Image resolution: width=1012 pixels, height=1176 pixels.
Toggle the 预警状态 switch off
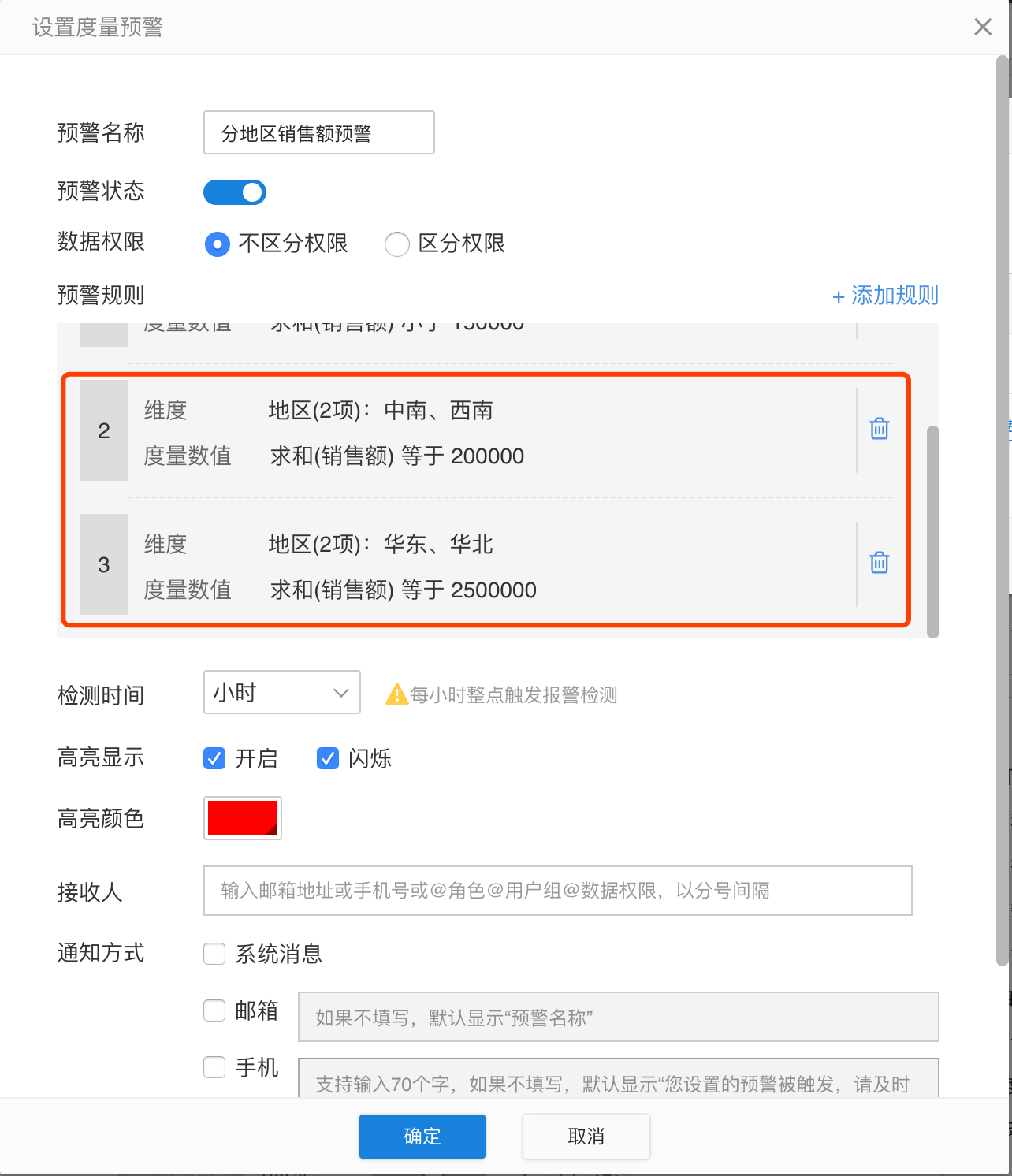click(235, 192)
